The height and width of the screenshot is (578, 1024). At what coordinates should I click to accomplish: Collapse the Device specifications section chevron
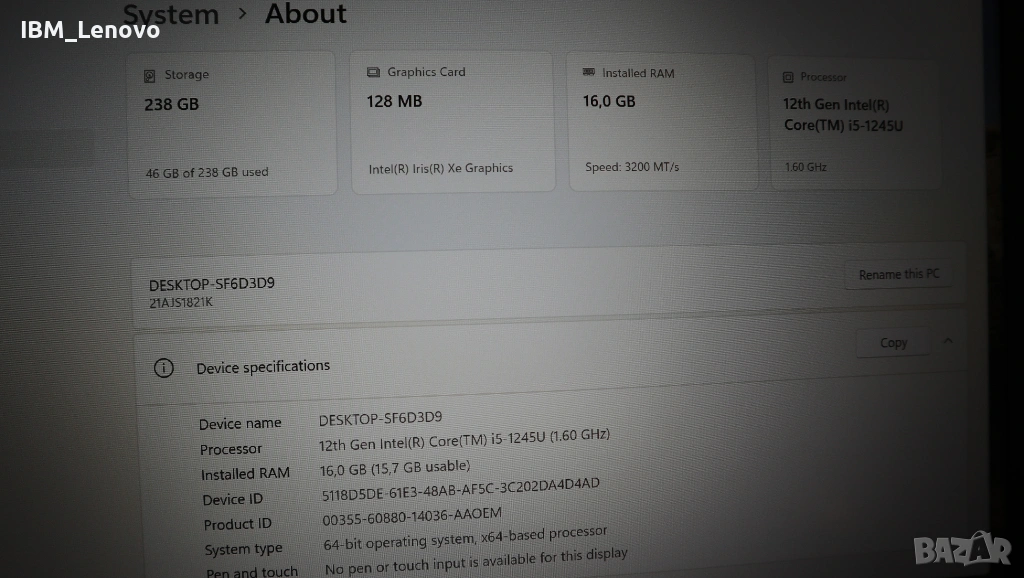tap(948, 341)
